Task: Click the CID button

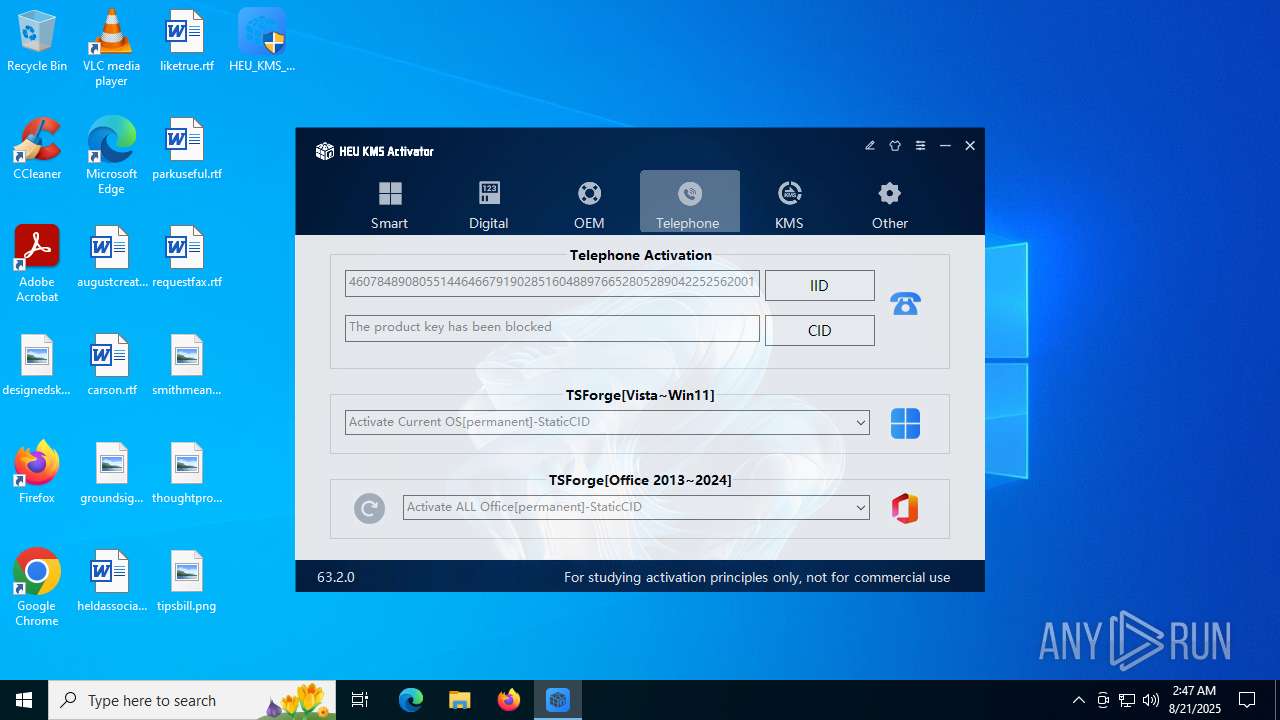Action: [x=819, y=331]
